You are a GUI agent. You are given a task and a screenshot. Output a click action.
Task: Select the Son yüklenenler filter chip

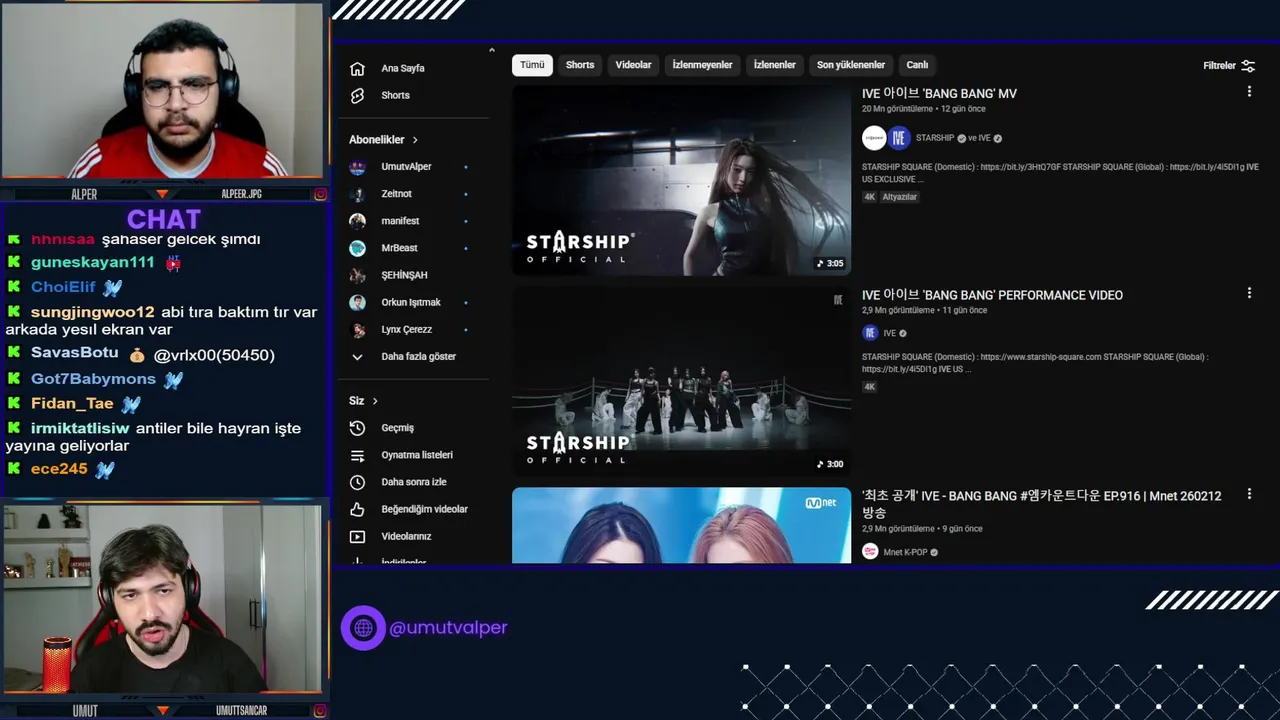(x=851, y=65)
